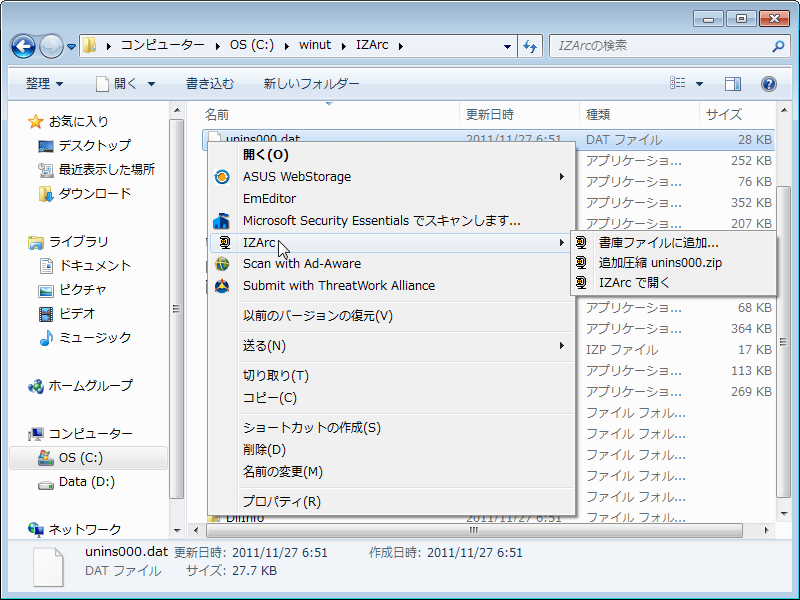The height and width of the screenshot is (600, 800).
Task: Open Help with the question mark icon
Action: click(x=768, y=84)
